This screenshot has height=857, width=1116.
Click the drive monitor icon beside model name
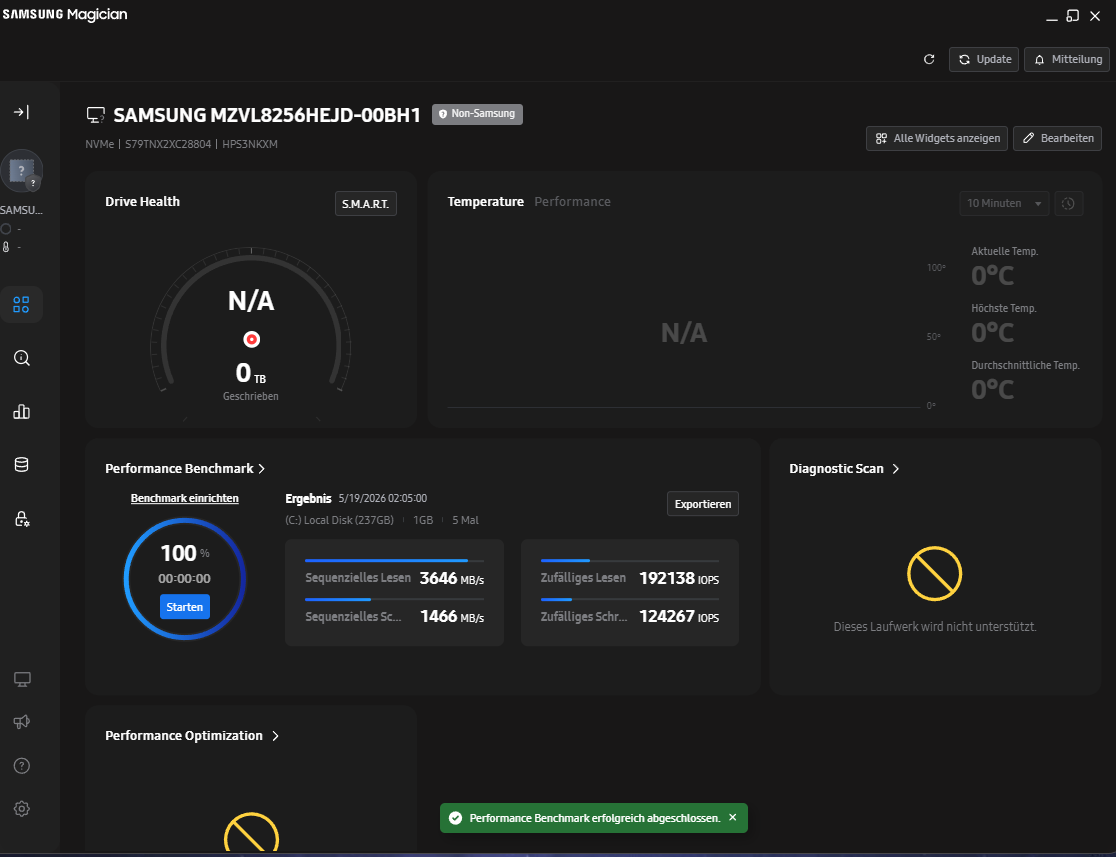click(95, 115)
